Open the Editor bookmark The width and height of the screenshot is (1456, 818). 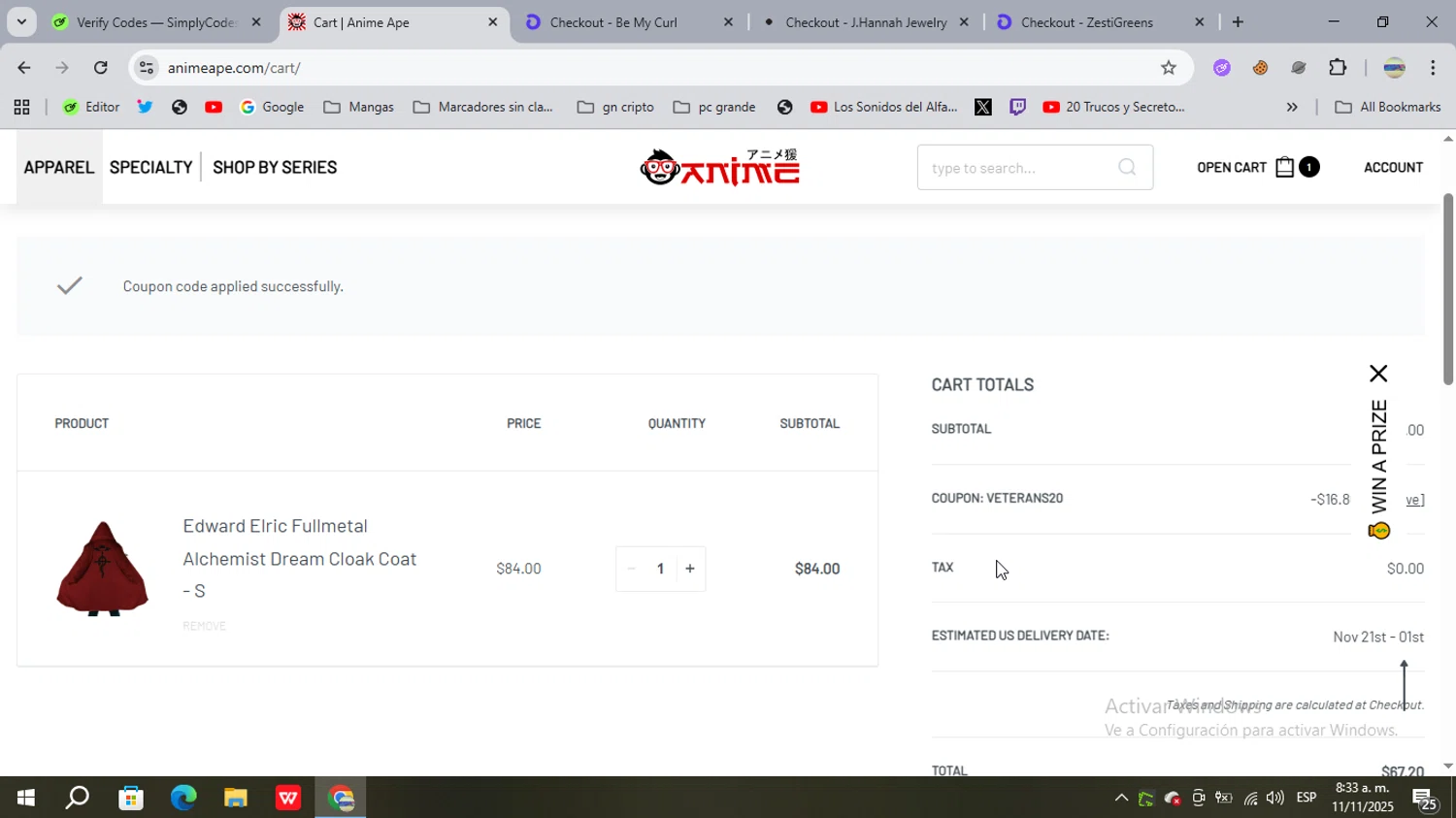(91, 108)
